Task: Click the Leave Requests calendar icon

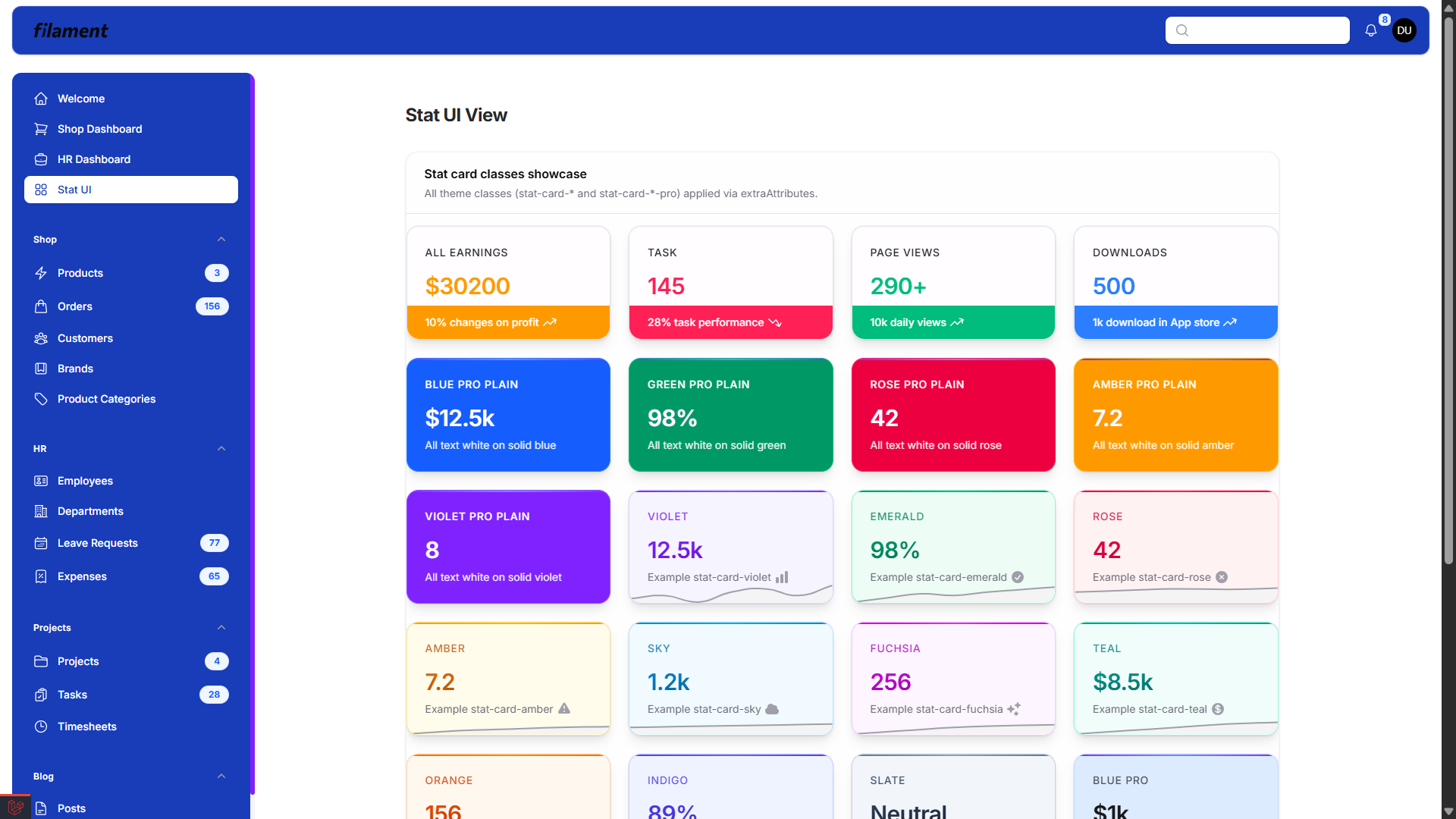Action: (x=41, y=543)
